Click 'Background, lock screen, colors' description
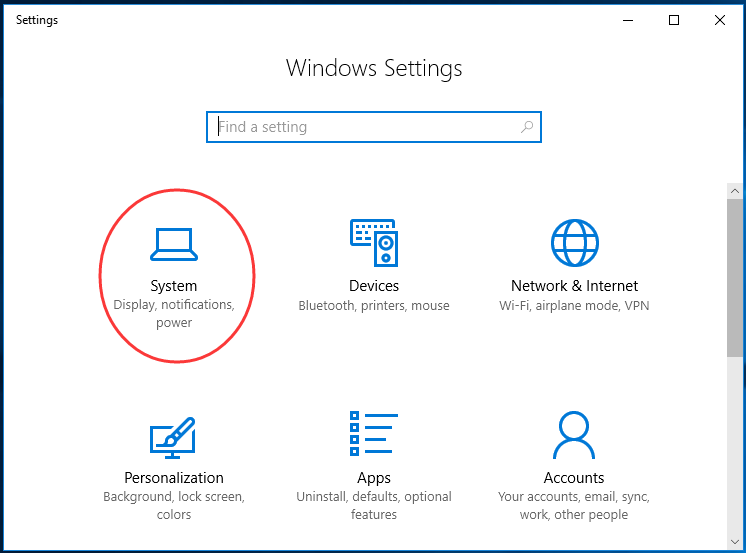 coord(174,505)
